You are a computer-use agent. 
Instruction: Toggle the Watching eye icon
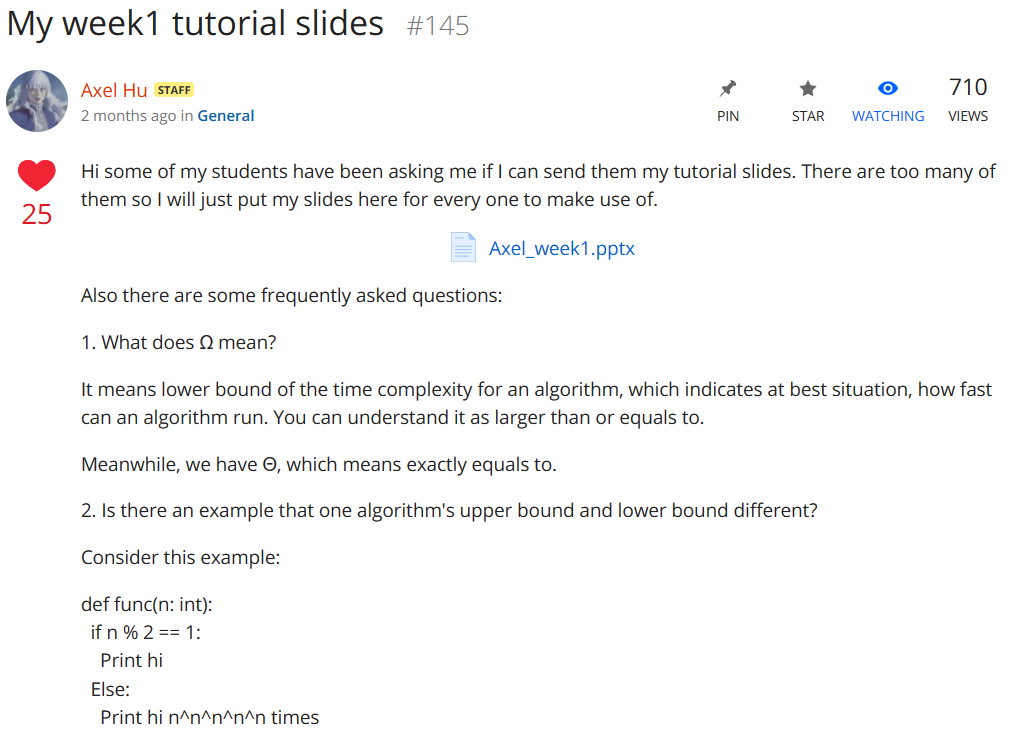(x=887, y=88)
